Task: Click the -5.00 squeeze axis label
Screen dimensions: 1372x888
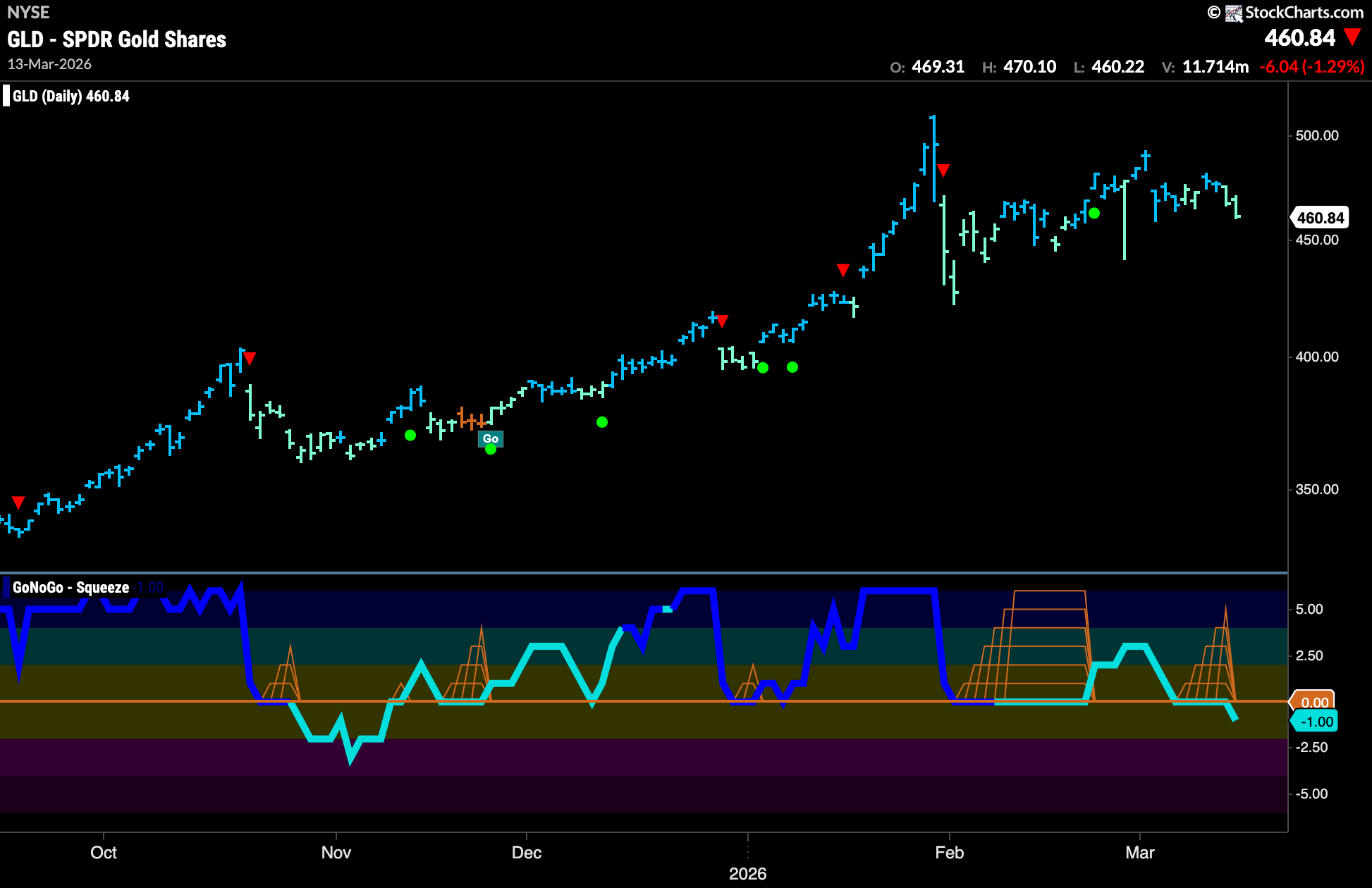Action: point(1311,794)
